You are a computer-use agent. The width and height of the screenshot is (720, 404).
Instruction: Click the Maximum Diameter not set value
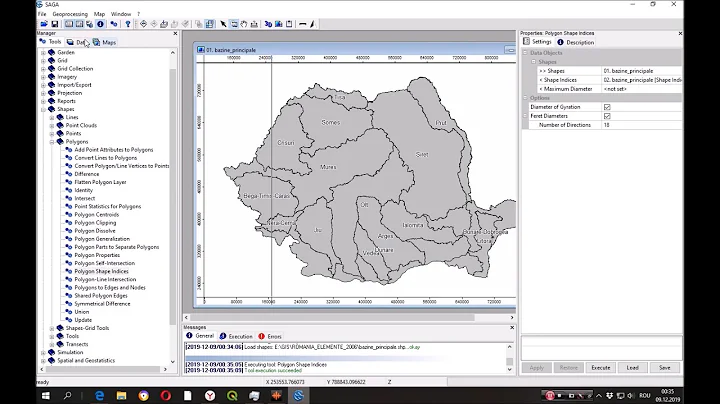pos(642,89)
